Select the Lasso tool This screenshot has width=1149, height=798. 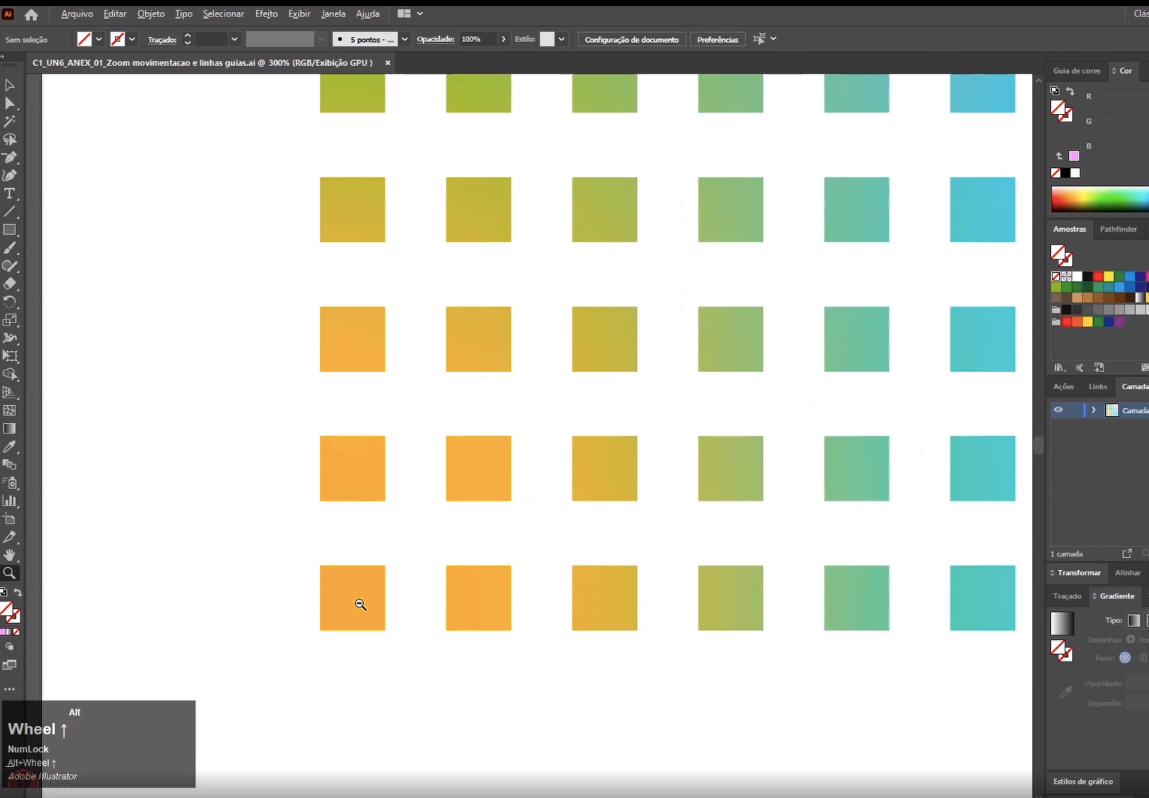click(x=10, y=139)
